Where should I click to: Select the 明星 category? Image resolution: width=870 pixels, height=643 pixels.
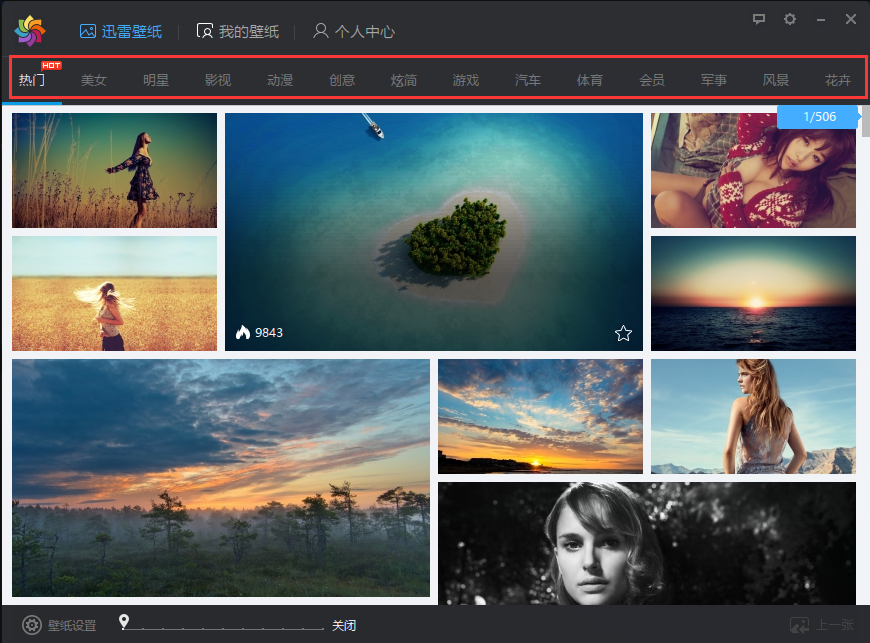tap(156, 80)
